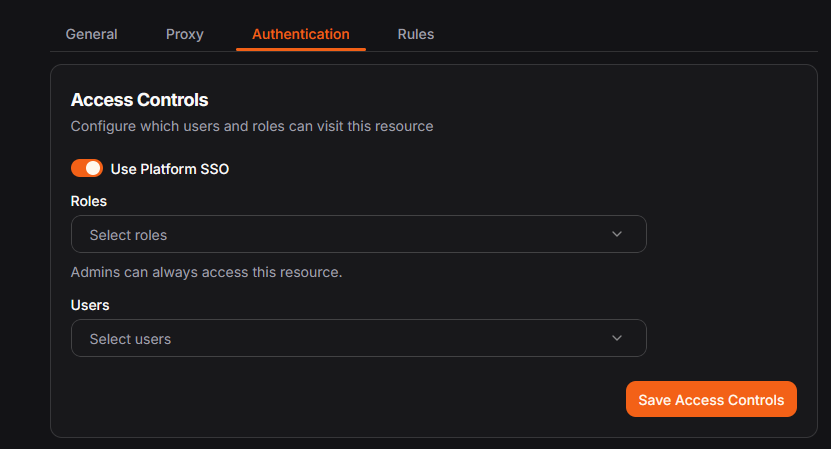This screenshot has height=449, width=831.
Task: Disable the Use Platform SSO switch
Action: point(87,168)
